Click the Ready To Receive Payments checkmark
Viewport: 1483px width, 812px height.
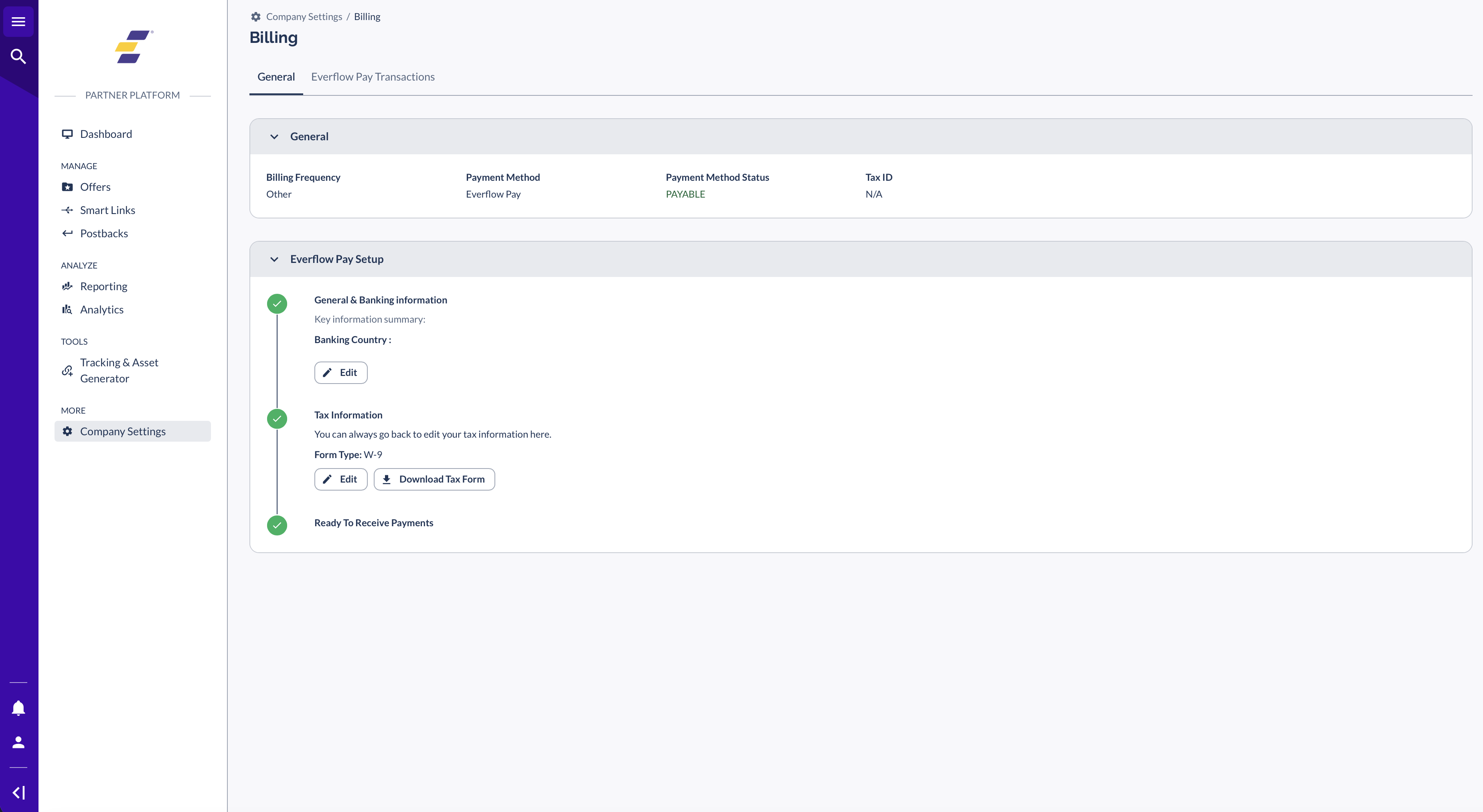click(277, 525)
